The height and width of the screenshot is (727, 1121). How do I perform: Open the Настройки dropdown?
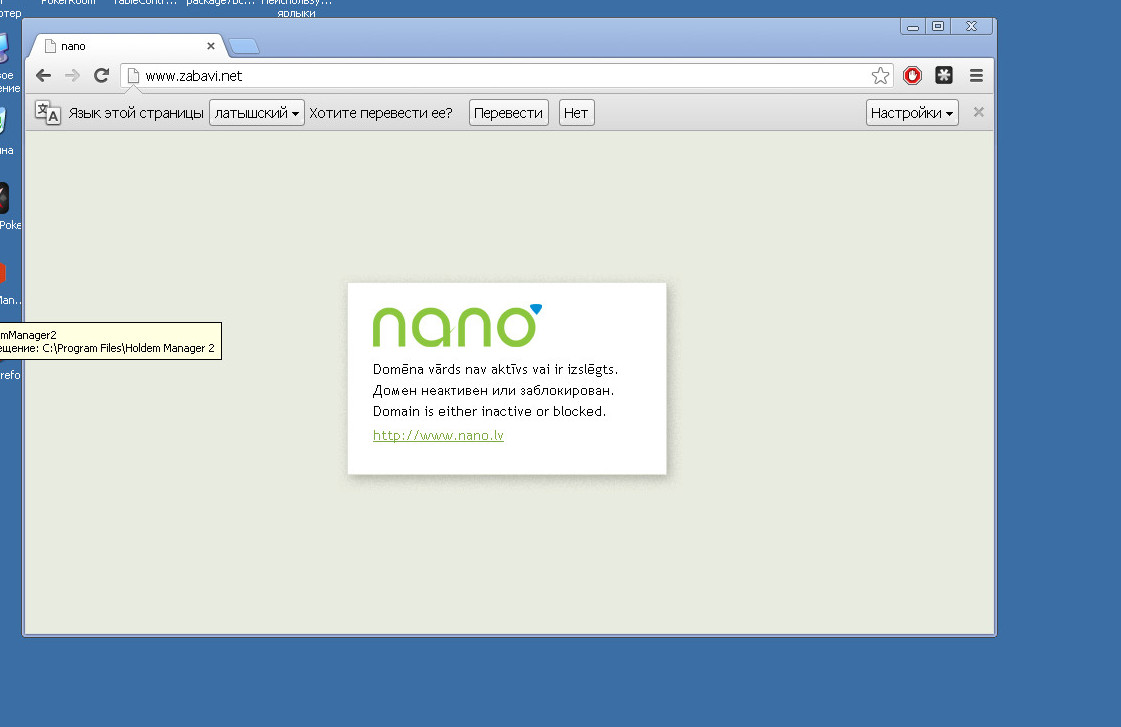click(912, 113)
